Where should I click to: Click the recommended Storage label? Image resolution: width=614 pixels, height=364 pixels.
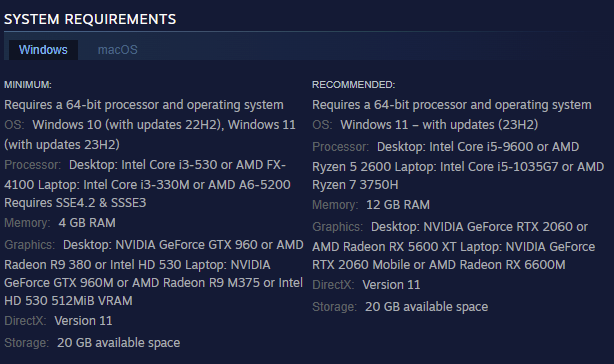[334, 307]
